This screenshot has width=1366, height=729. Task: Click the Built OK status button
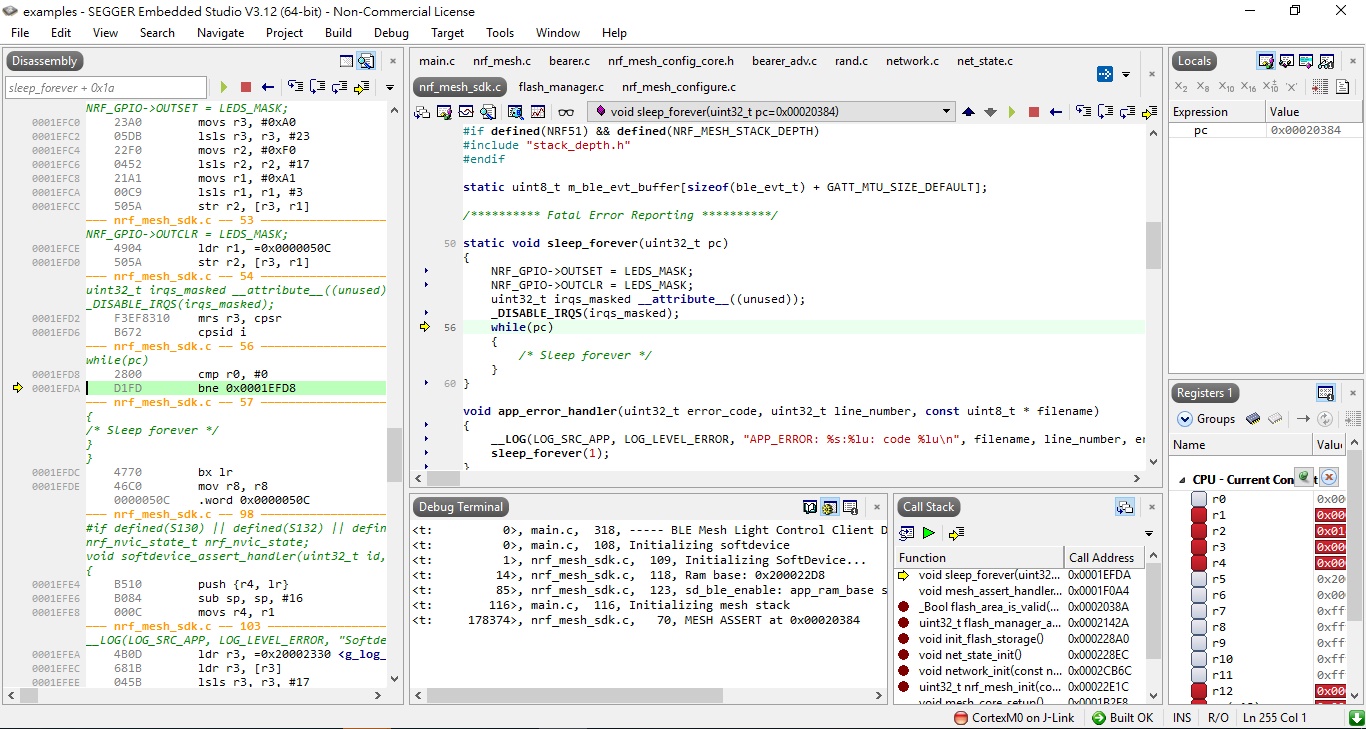pyautogui.click(x=1123, y=718)
